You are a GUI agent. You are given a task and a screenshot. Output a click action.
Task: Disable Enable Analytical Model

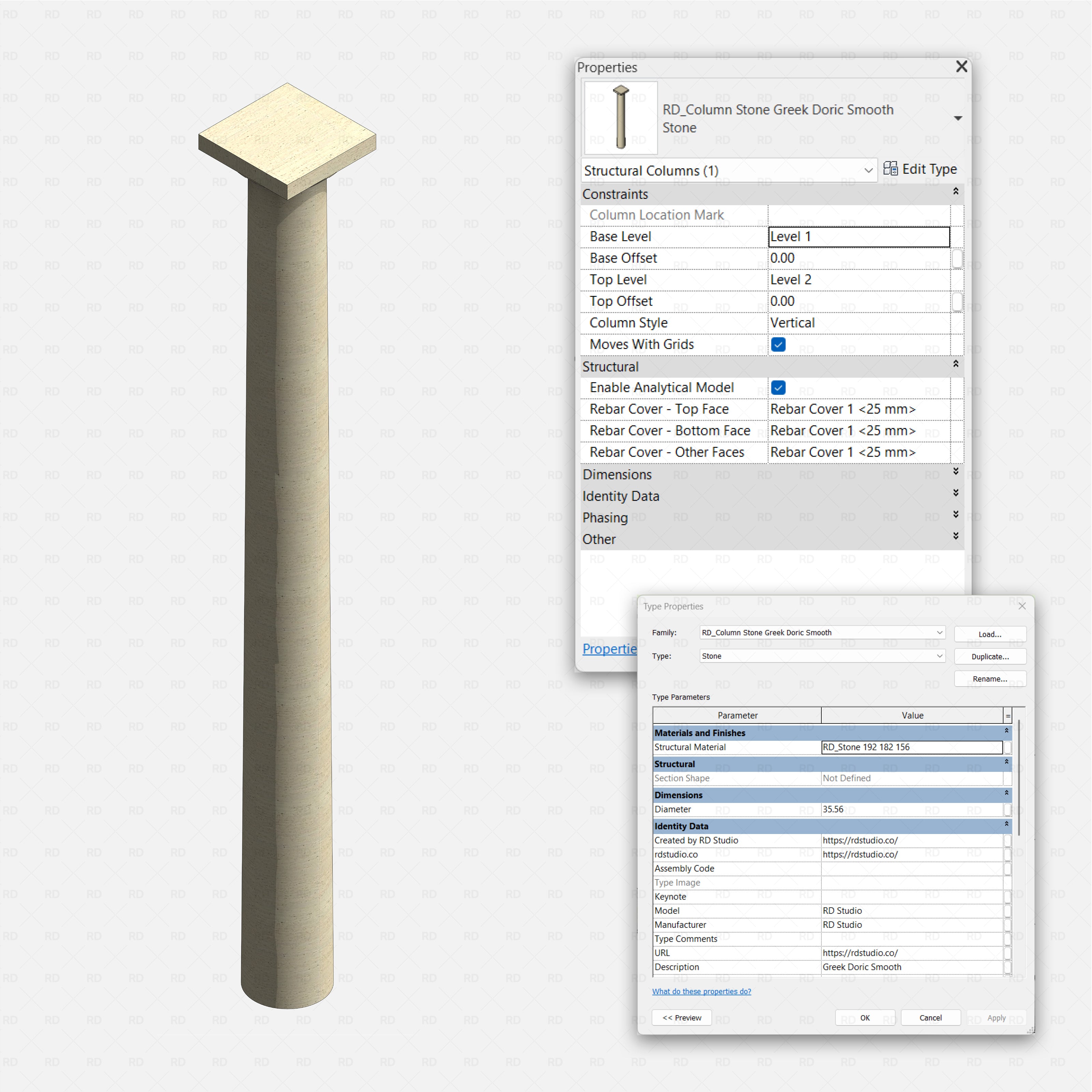[x=778, y=388]
